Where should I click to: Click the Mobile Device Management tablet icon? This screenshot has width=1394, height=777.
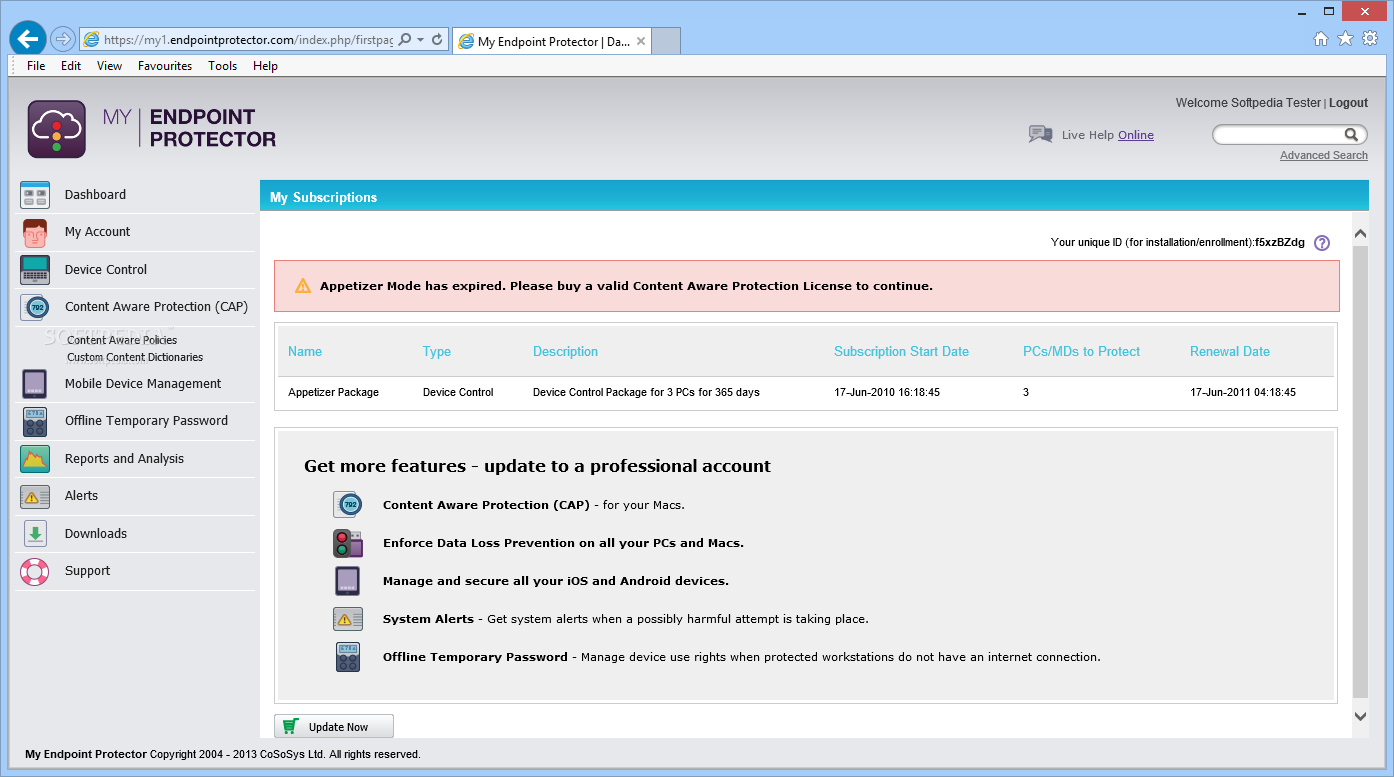(x=35, y=384)
